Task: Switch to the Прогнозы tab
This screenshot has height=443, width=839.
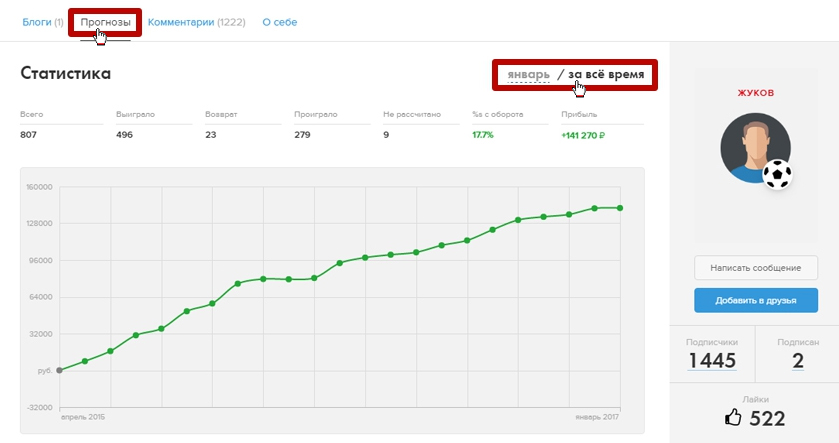Action: (x=105, y=22)
